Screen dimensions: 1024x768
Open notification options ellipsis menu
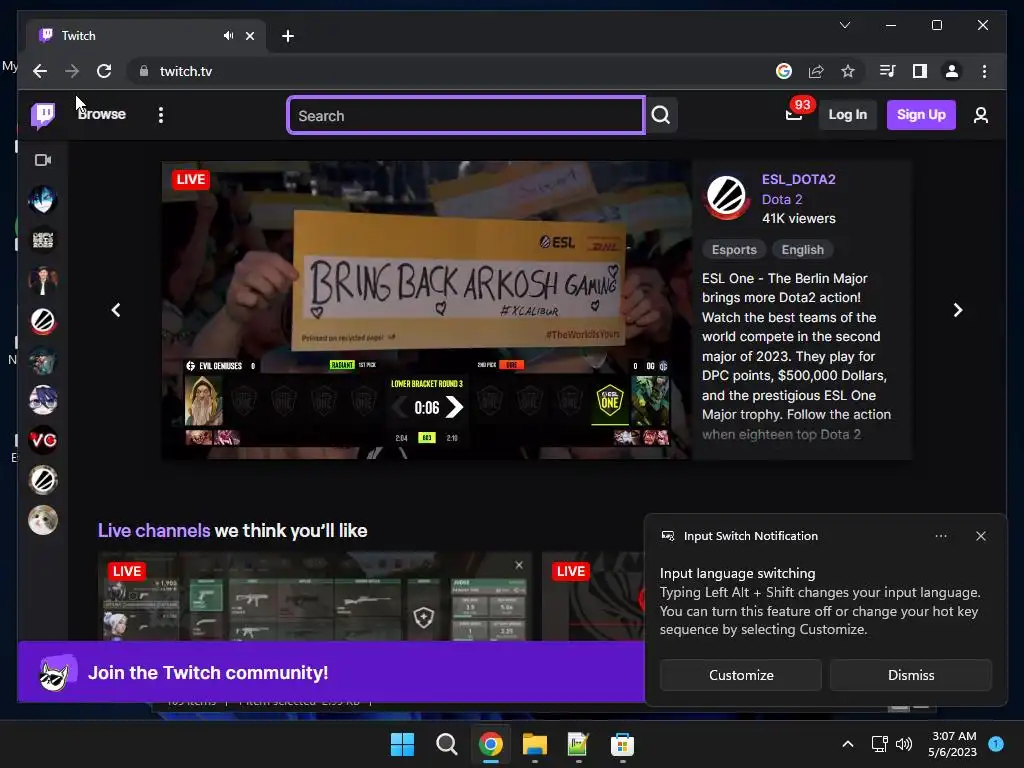pos(940,536)
